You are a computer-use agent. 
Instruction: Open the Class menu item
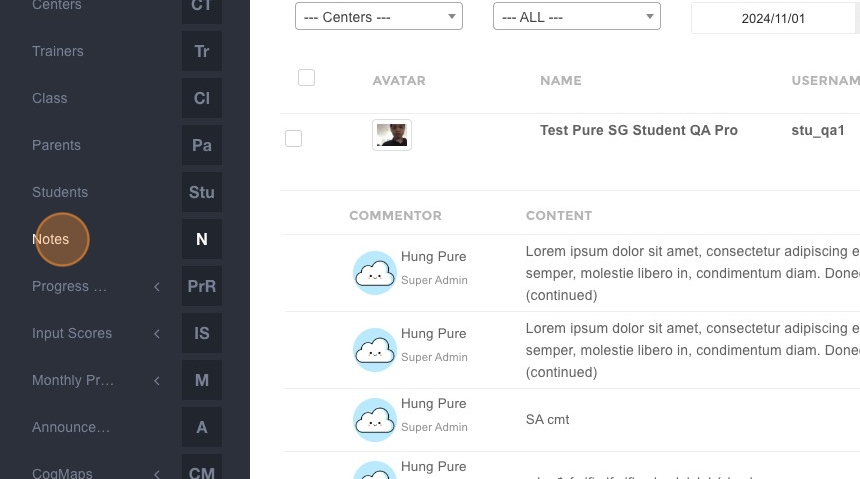49,98
